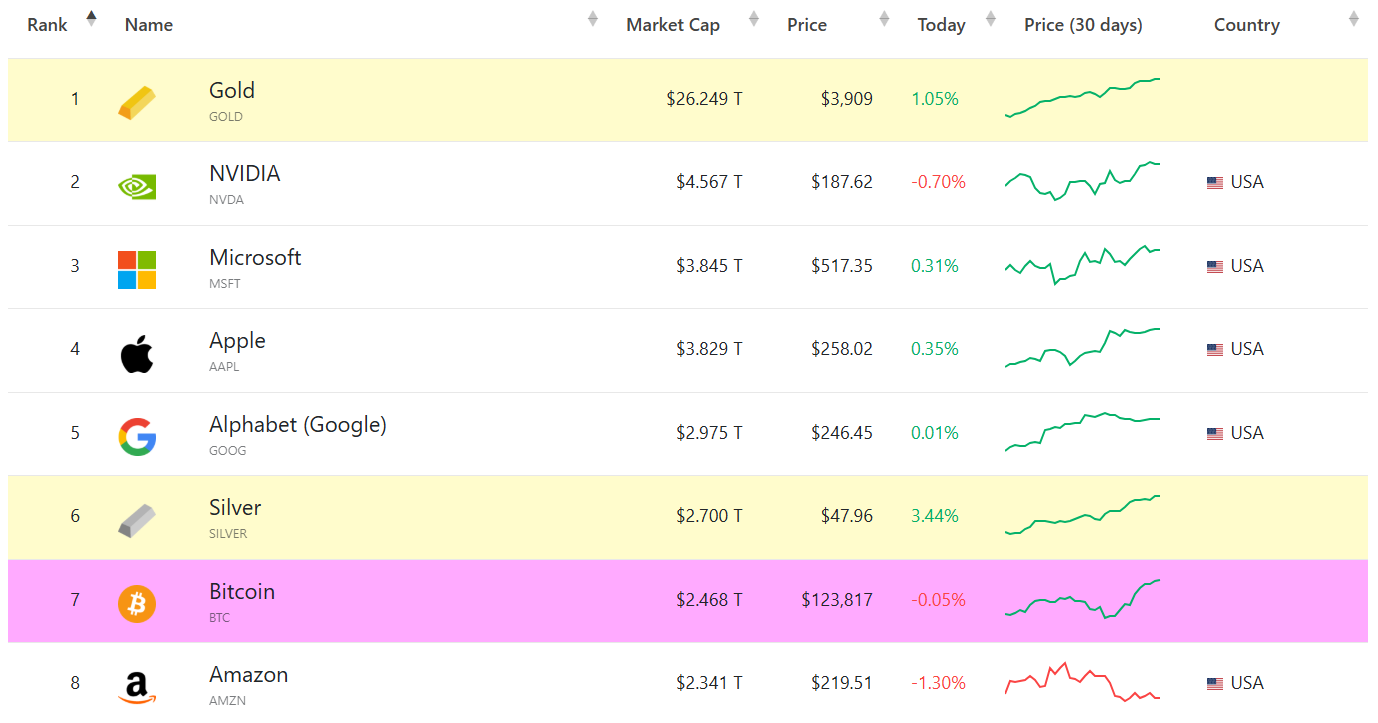Click the Microsoft logo icon
This screenshot has height=723, width=1378.
[137, 270]
